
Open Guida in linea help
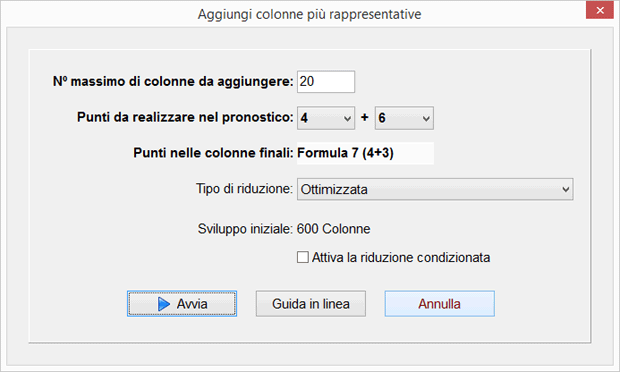point(311,304)
